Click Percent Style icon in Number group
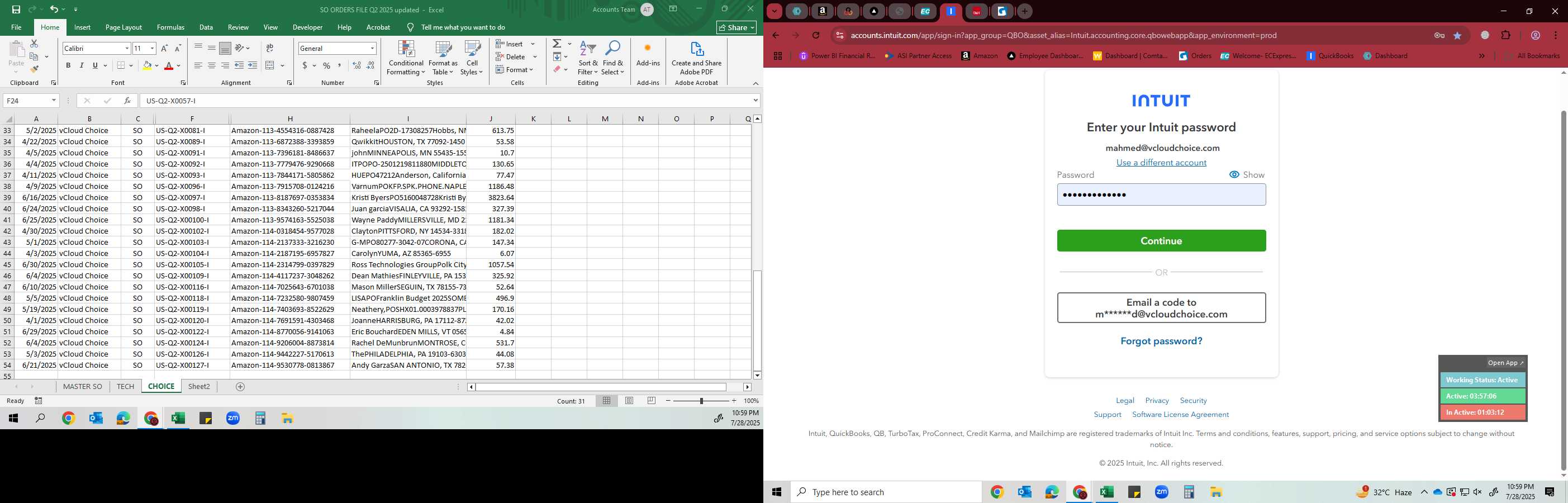The width and height of the screenshot is (1568, 503). pos(327,66)
